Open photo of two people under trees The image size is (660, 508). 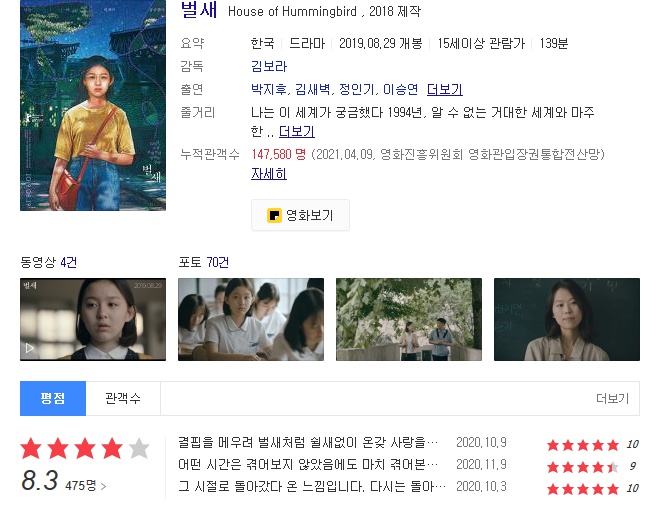(x=409, y=319)
